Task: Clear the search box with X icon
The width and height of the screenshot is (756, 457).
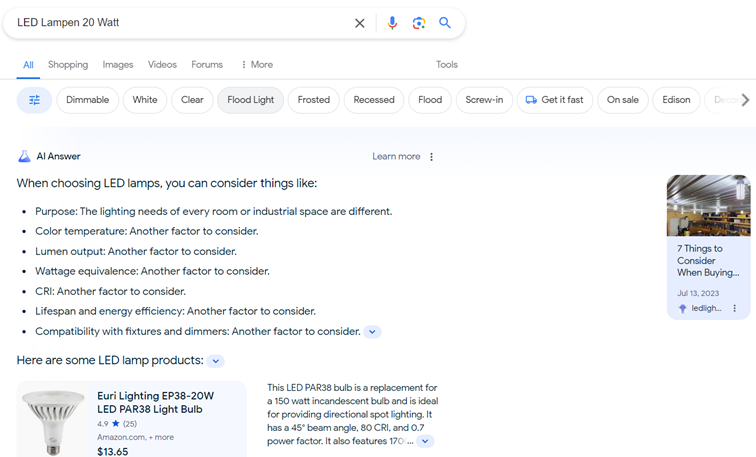Action: (x=360, y=23)
